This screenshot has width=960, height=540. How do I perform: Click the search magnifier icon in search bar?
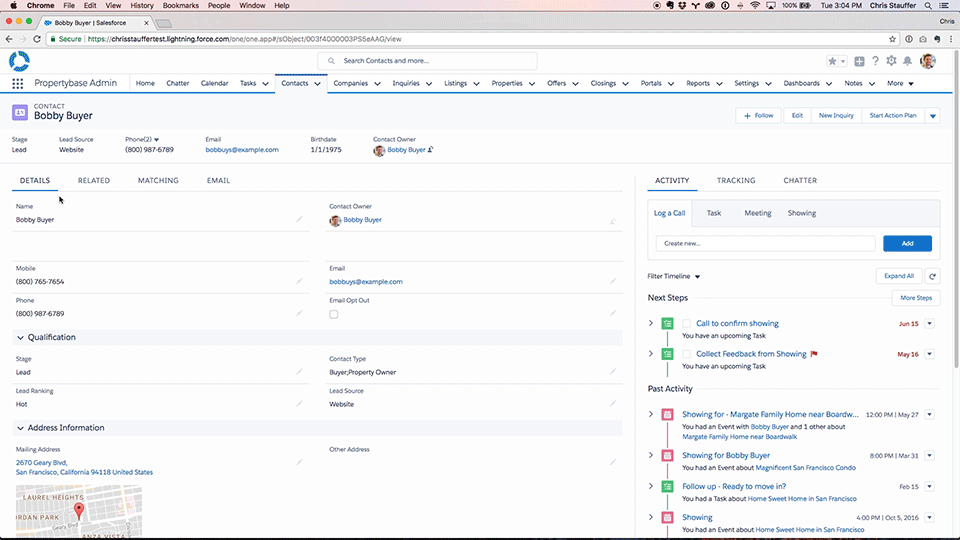tap(331, 61)
